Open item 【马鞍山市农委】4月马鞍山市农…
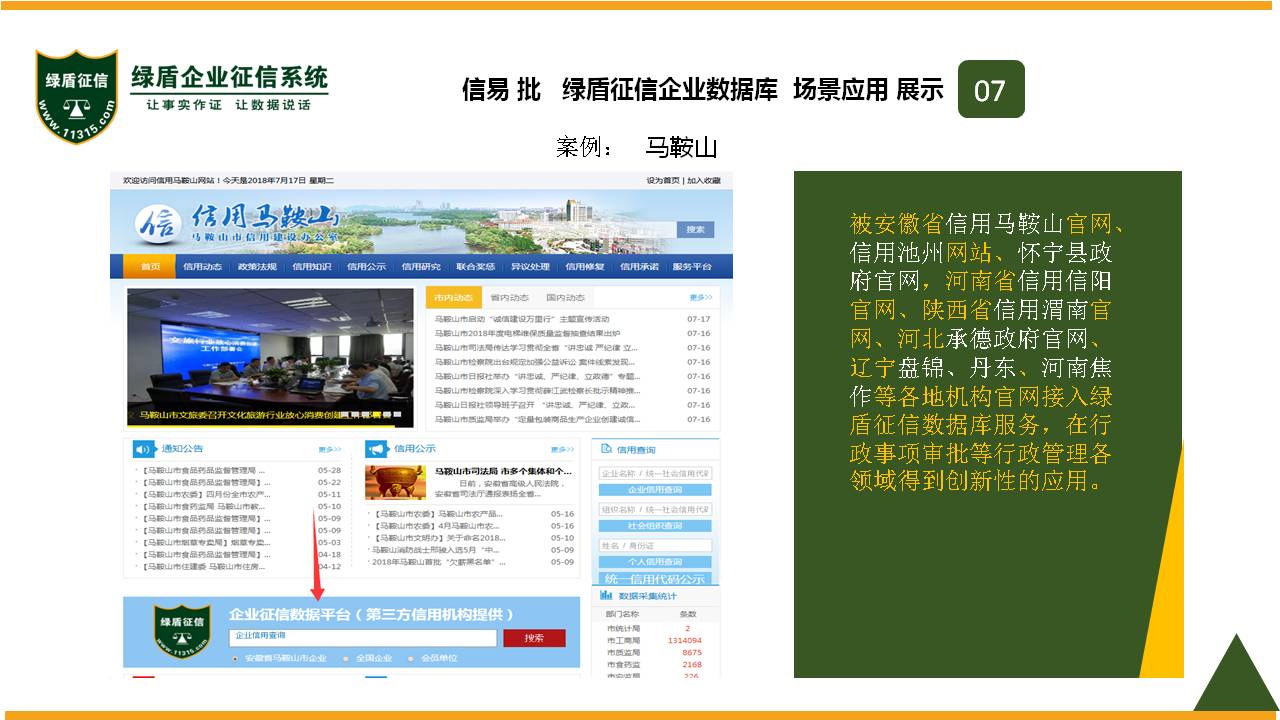Viewport: 1280px width, 720px height. pyautogui.click(x=437, y=525)
